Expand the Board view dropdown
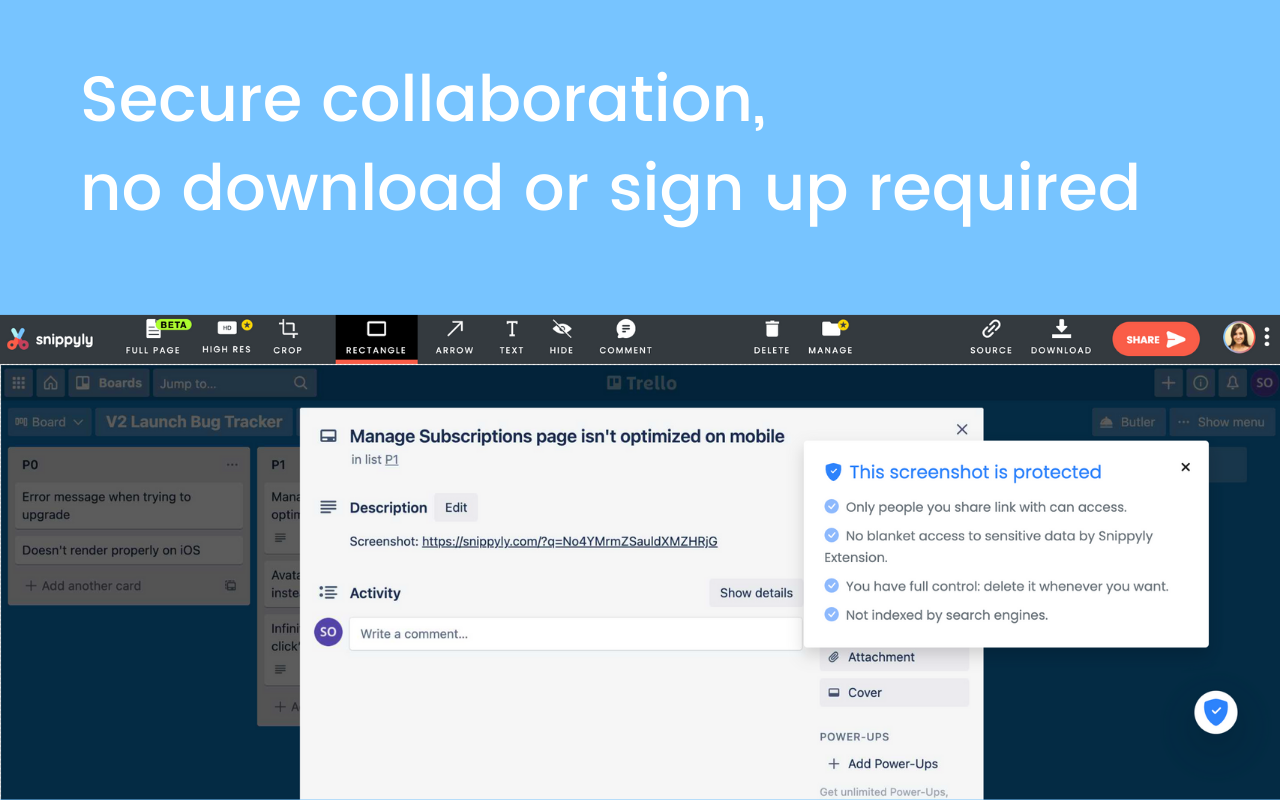The image size is (1280, 800). click(x=49, y=422)
